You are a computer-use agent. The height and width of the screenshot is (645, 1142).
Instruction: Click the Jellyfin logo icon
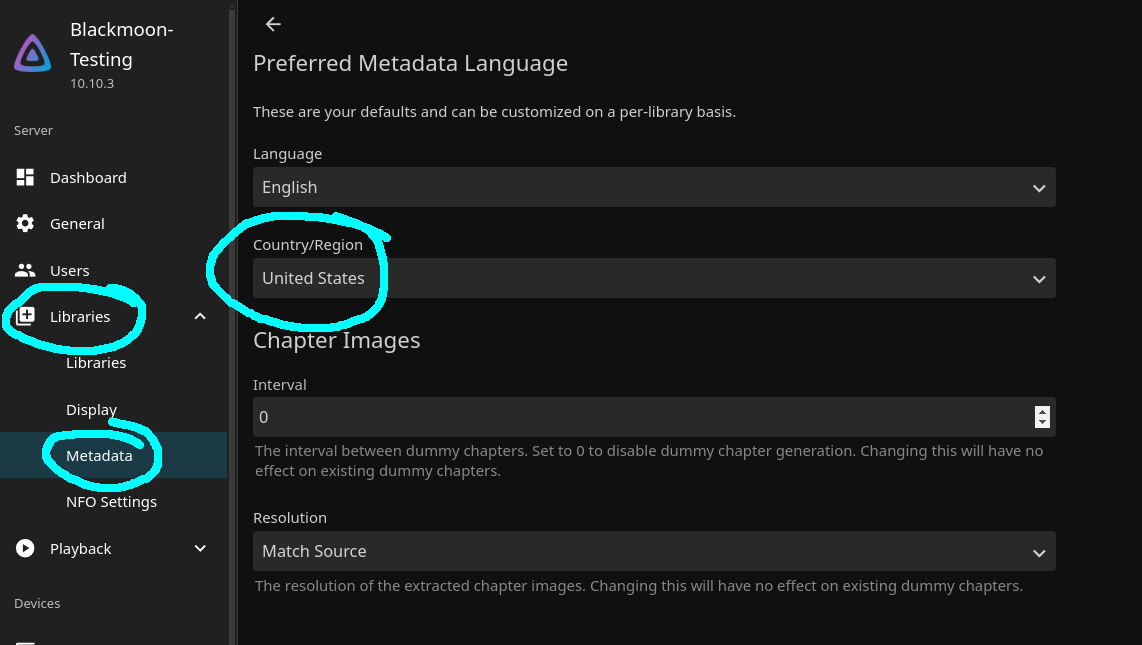[33, 54]
